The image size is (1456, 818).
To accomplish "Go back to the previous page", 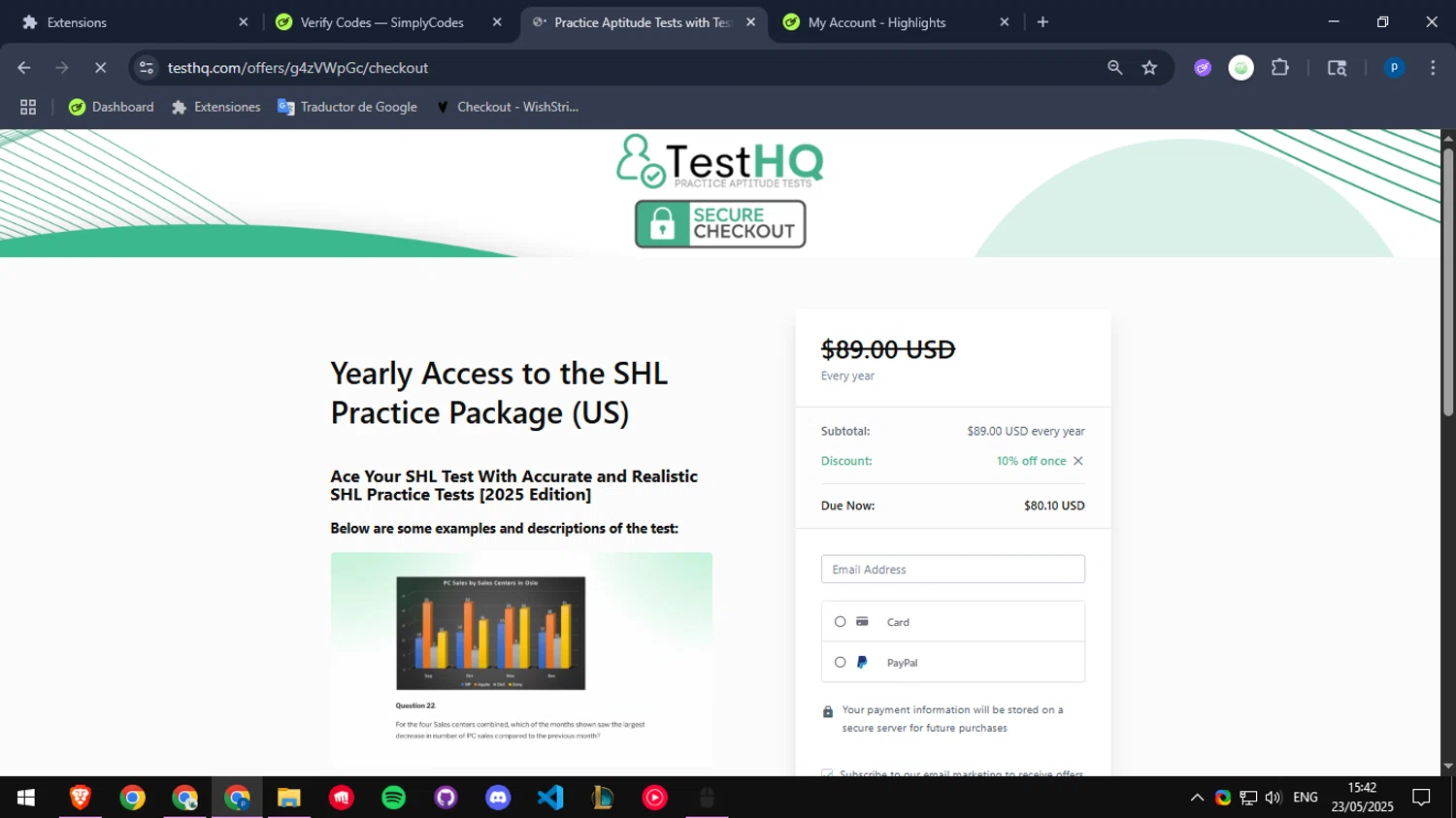I will [24, 68].
